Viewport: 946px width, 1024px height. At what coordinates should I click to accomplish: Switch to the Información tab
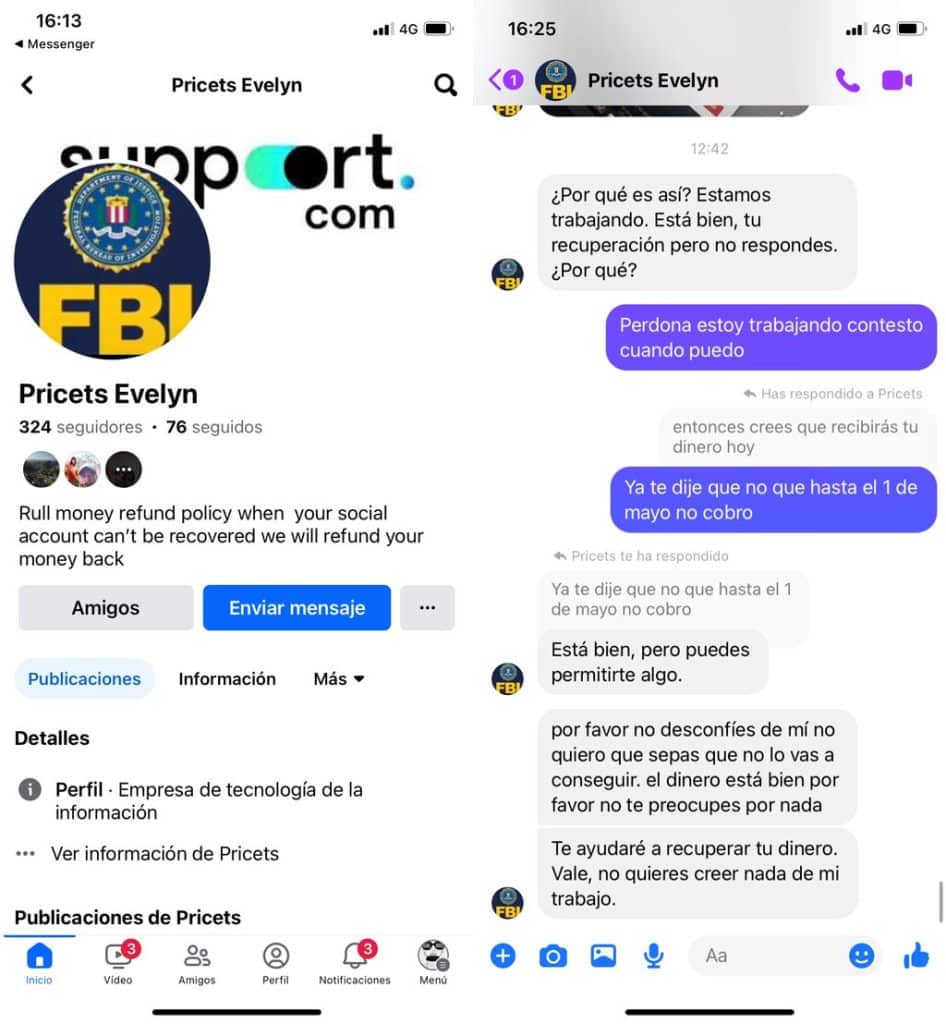pyautogui.click(x=227, y=679)
